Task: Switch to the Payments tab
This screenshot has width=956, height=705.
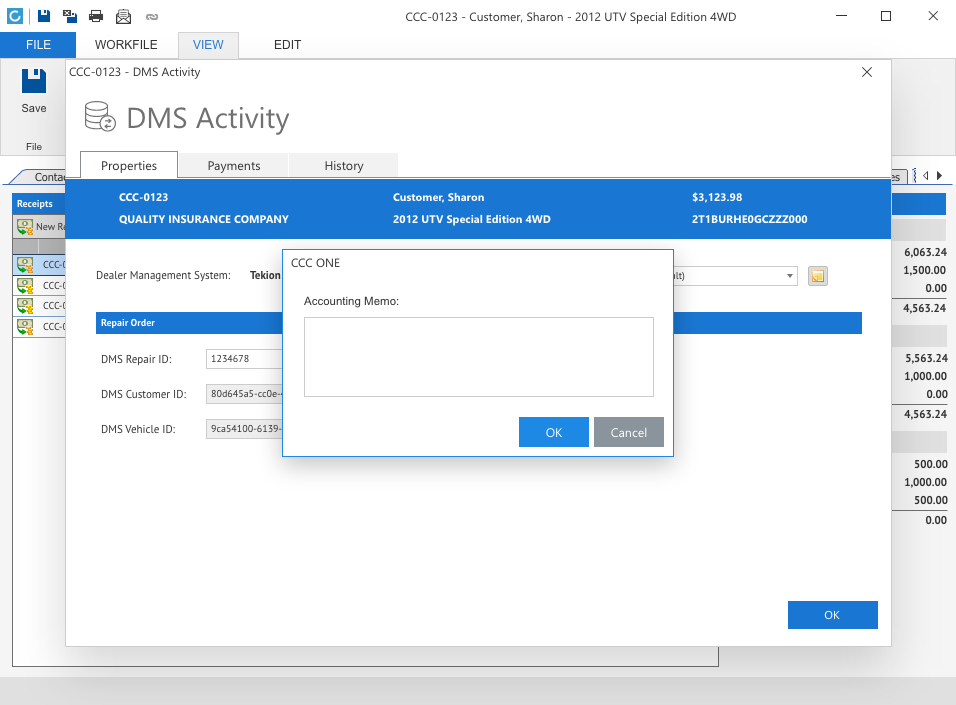Action: (234, 165)
